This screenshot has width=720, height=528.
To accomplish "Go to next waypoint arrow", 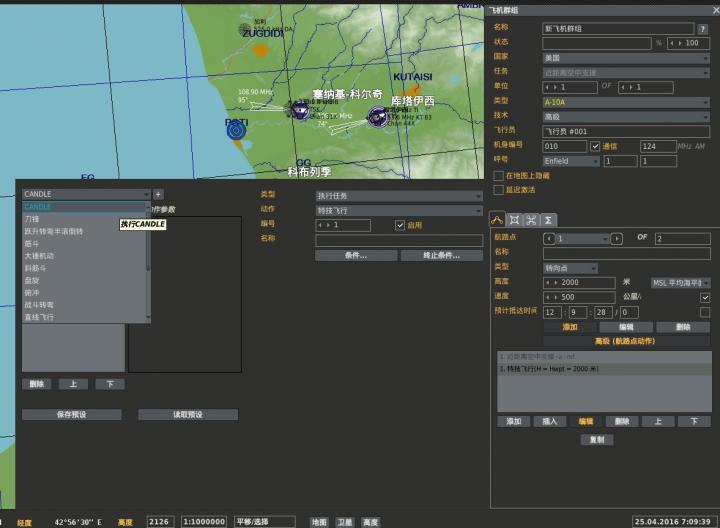I will tap(616, 239).
